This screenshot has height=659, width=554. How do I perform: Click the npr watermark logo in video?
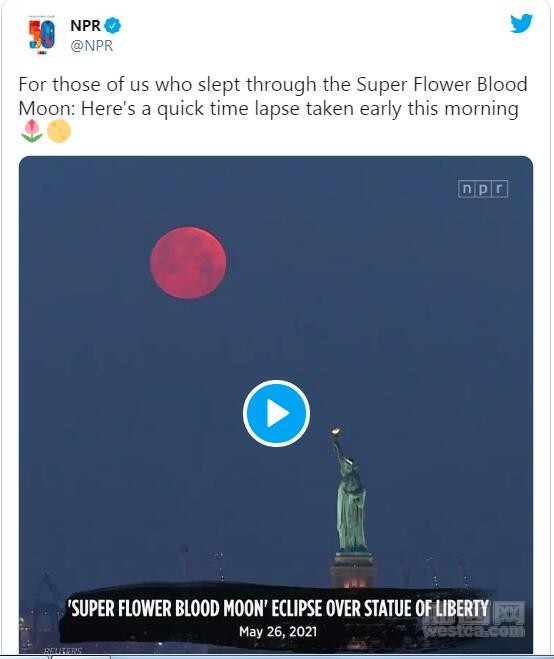(x=483, y=189)
